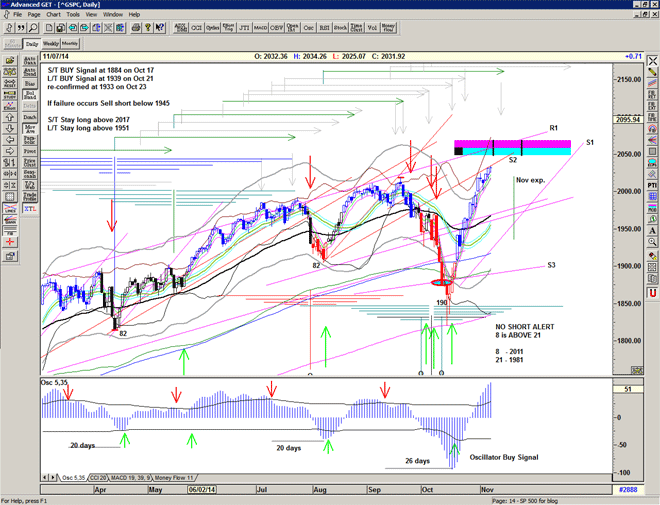This screenshot has width=660, height=505.
Task: Switch chart to Weekly timeframe
Action: tap(50, 44)
